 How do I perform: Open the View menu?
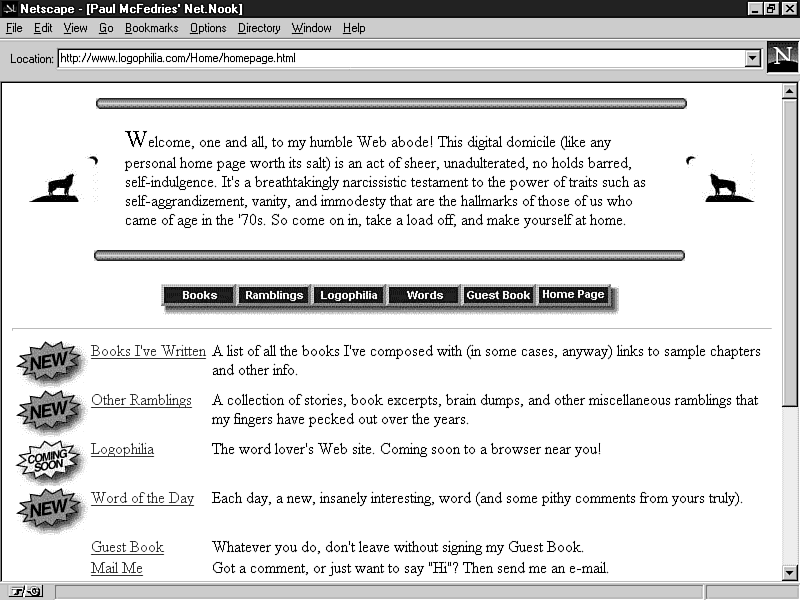pos(75,28)
